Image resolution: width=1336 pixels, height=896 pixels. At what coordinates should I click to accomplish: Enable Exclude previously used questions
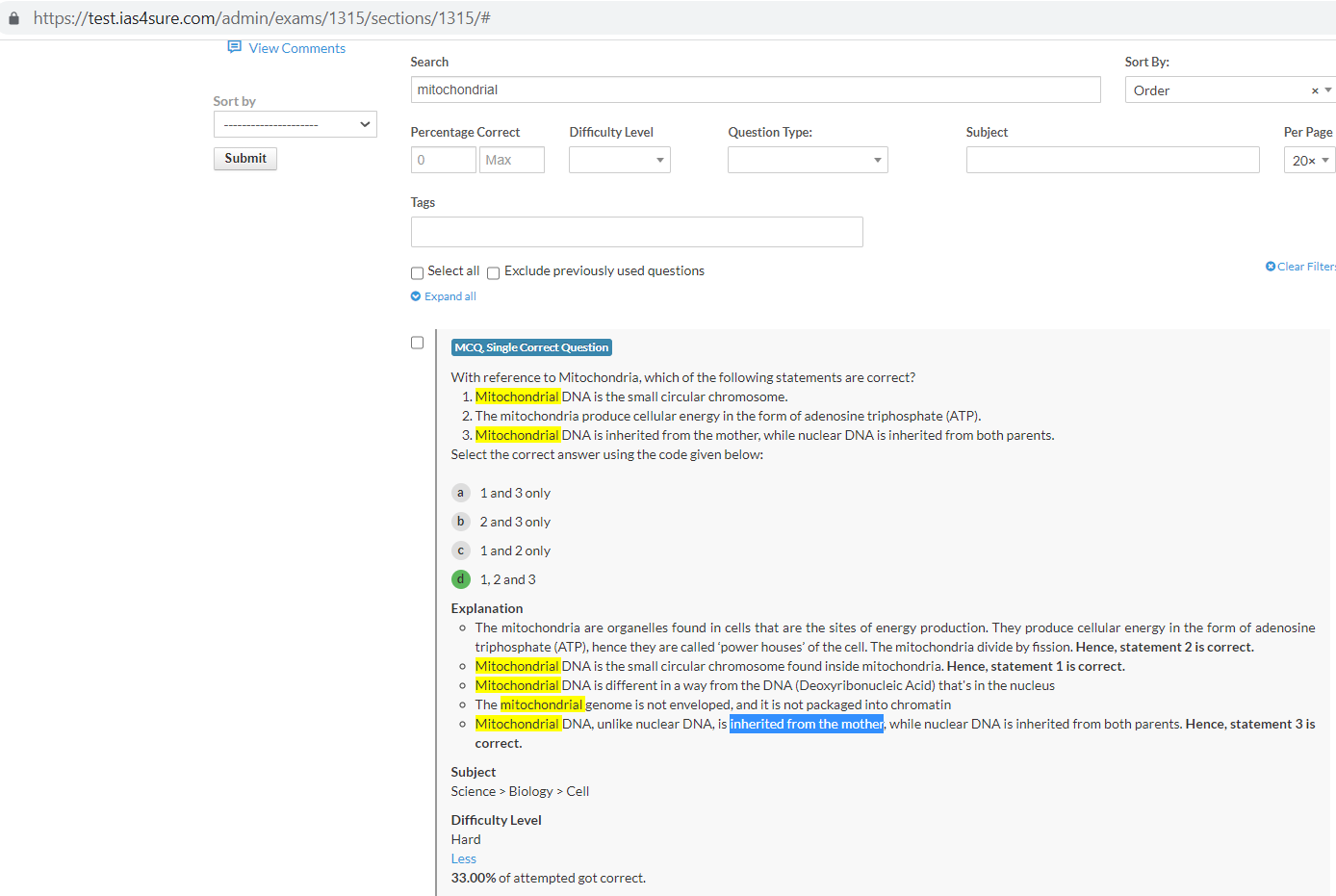493,272
